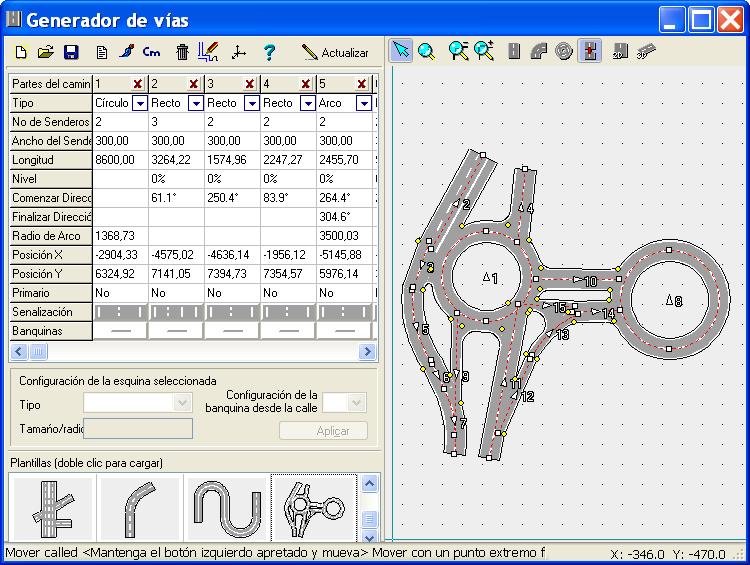Open Tipo dropdown showing Círculo
Image resolution: width=750 pixels, height=565 pixels.
pos(140,103)
